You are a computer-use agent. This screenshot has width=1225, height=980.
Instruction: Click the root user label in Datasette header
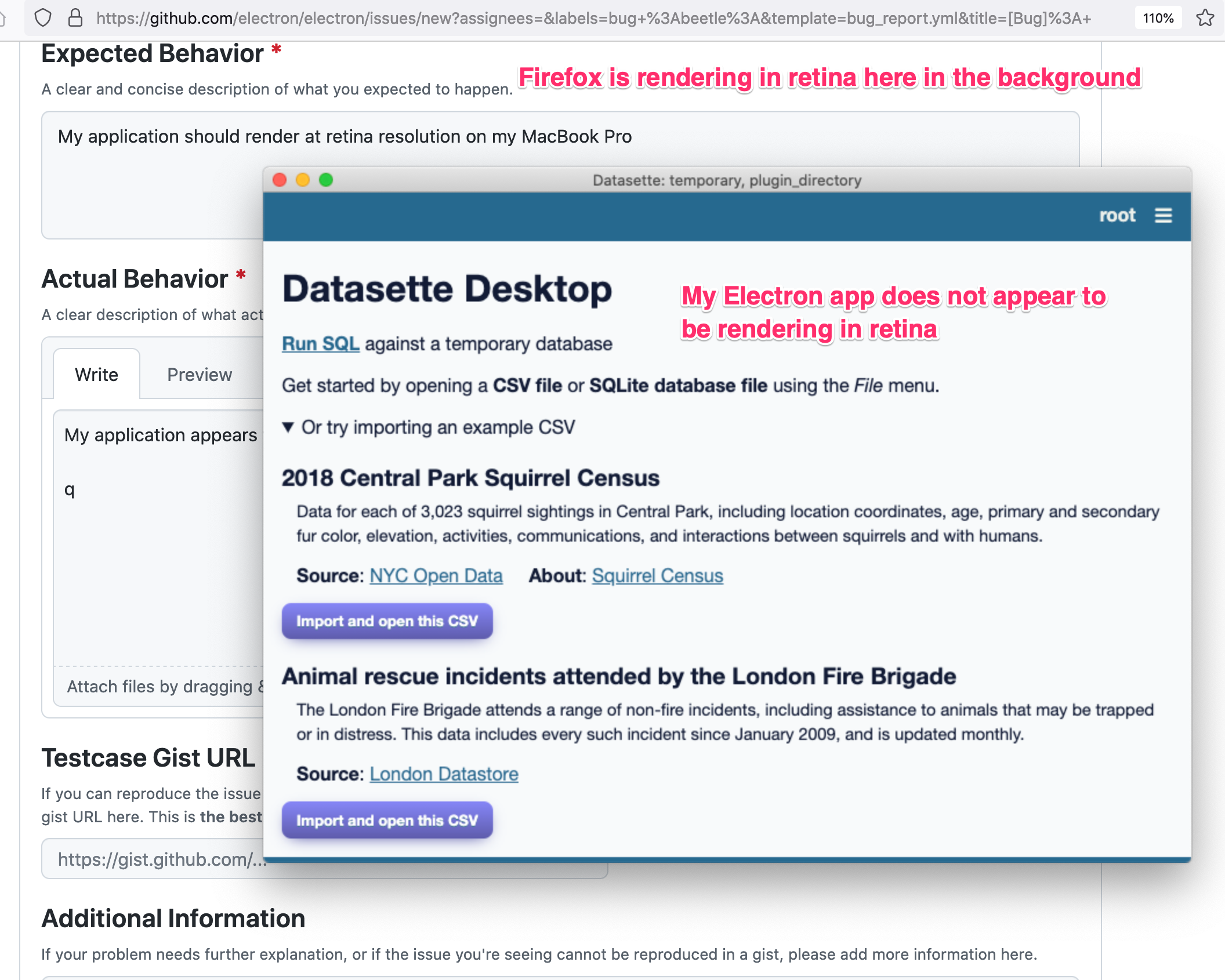point(1117,215)
